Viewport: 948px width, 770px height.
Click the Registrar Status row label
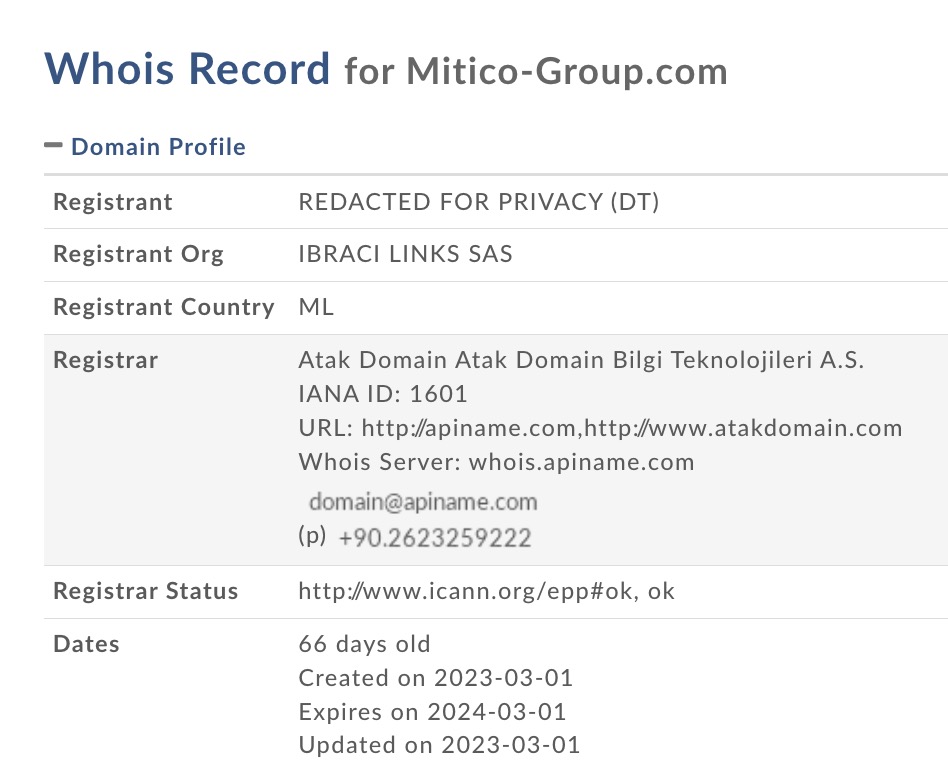(146, 591)
